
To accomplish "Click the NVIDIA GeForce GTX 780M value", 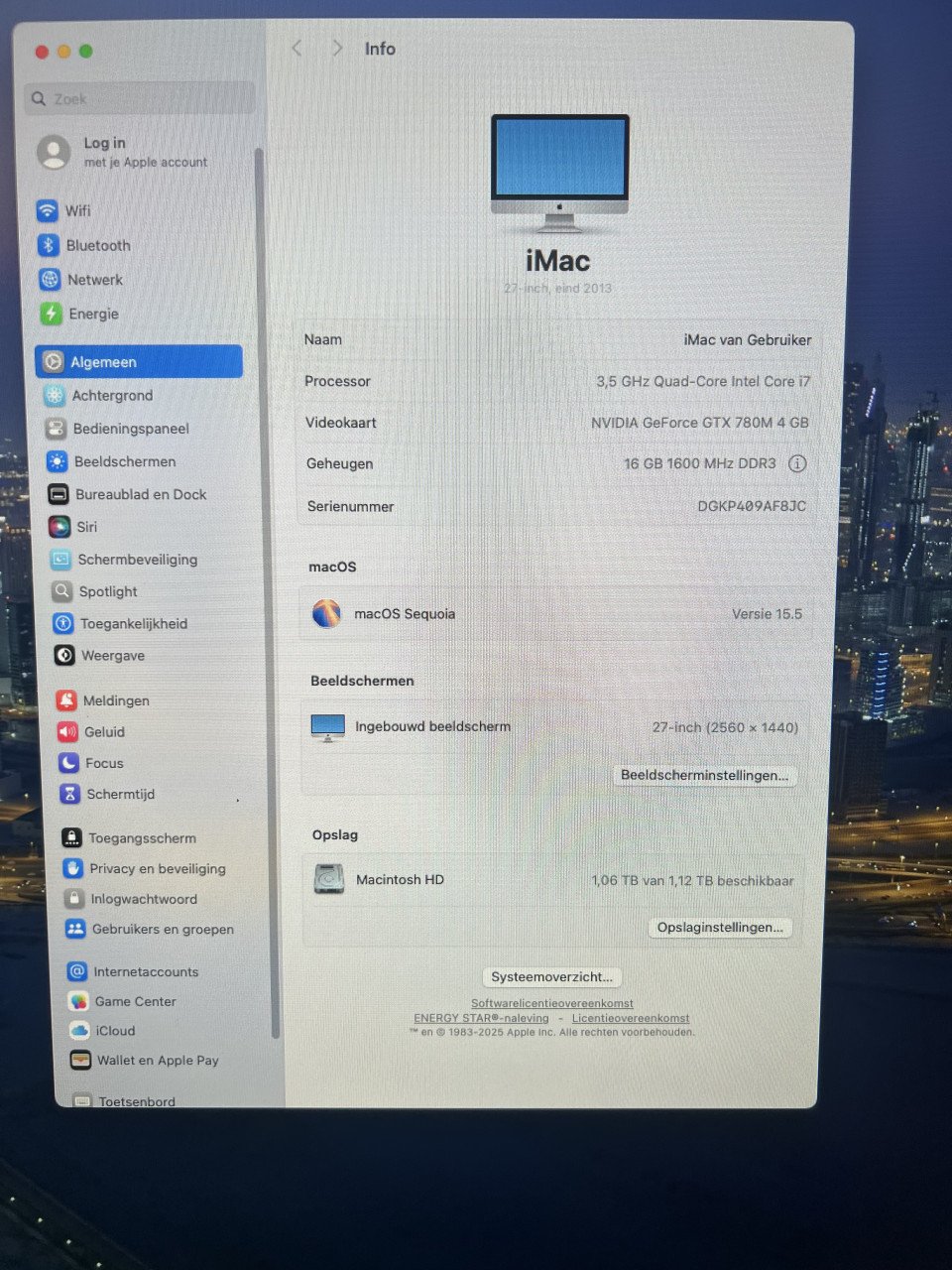I will coord(700,423).
